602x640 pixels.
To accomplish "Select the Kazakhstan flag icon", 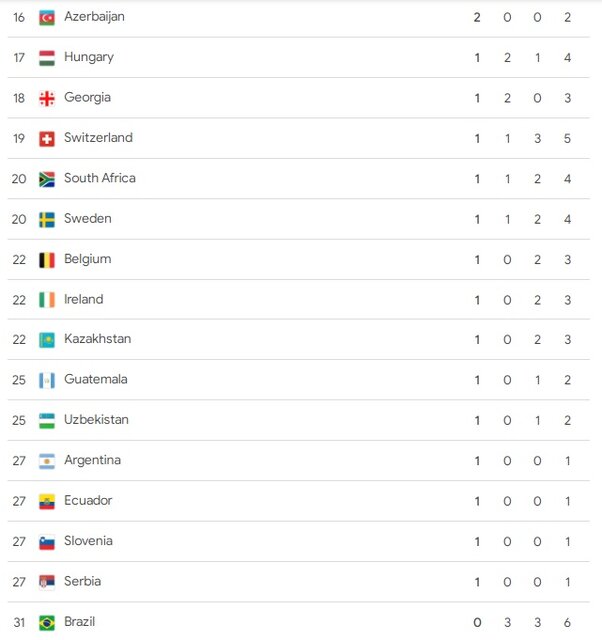I will point(47,340).
